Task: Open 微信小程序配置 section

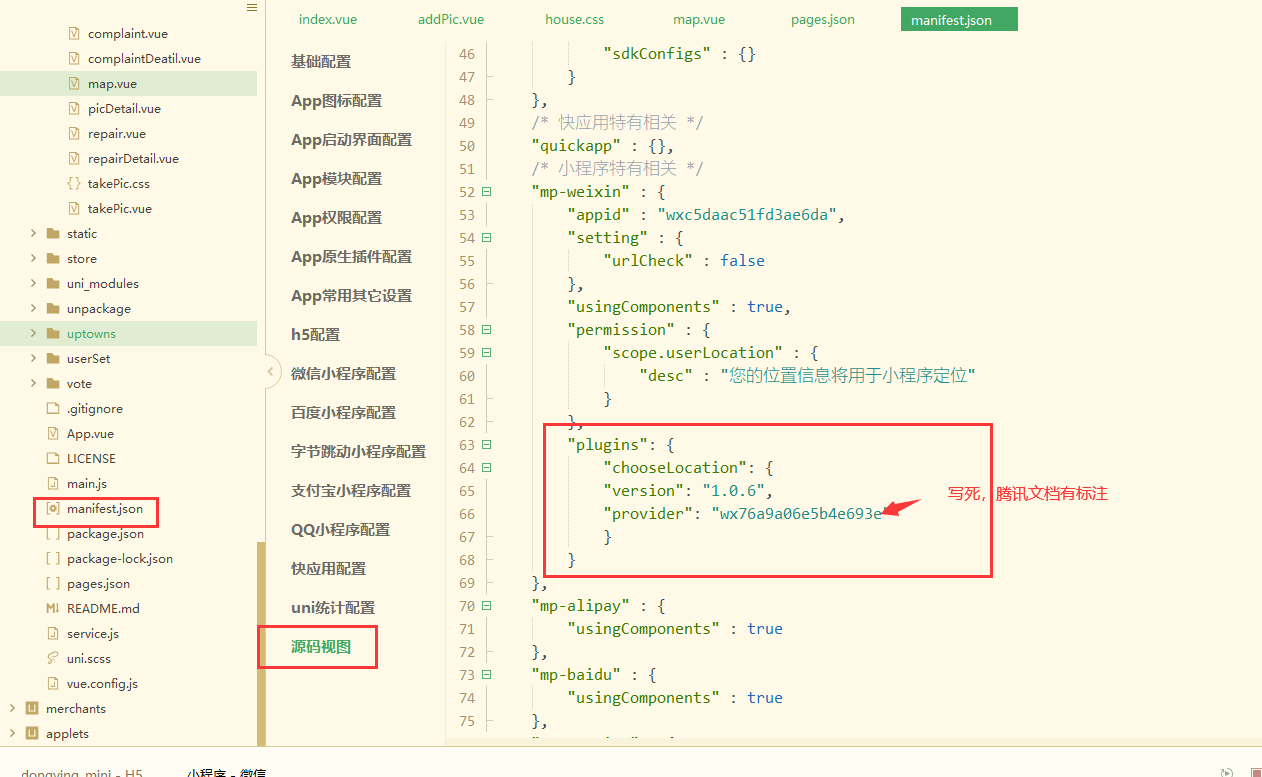Action: 343,374
